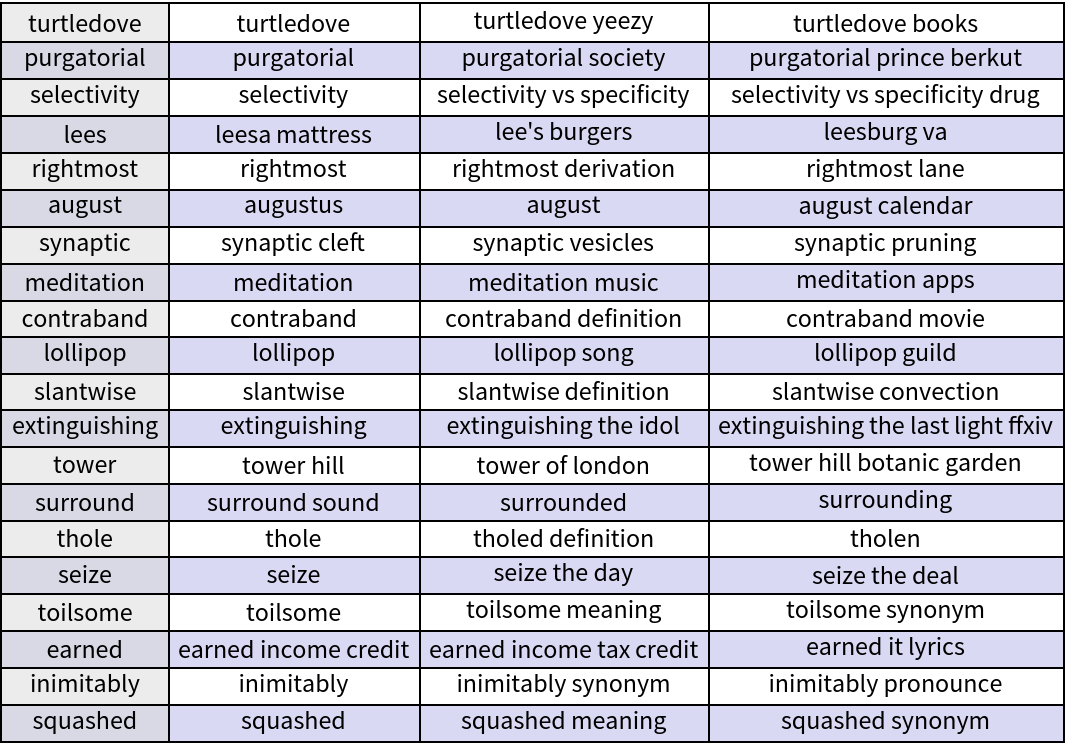The width and height of the screenshot is (1066, 744).
Task: Click the "turtledove yeezy" cell
Action: 563,22
